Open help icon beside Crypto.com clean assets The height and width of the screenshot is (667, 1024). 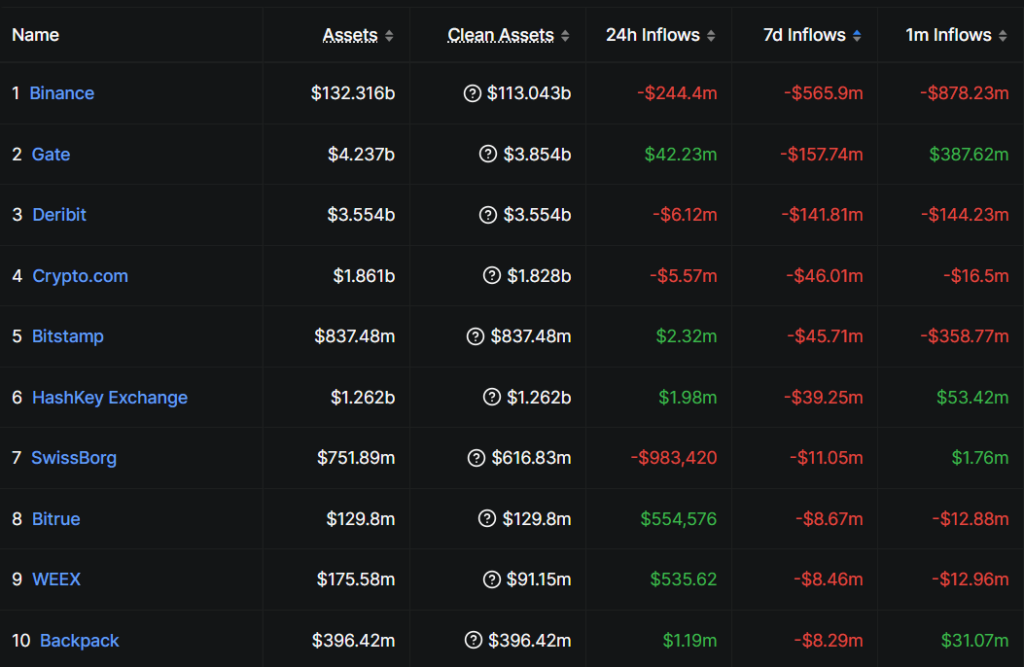492,276
